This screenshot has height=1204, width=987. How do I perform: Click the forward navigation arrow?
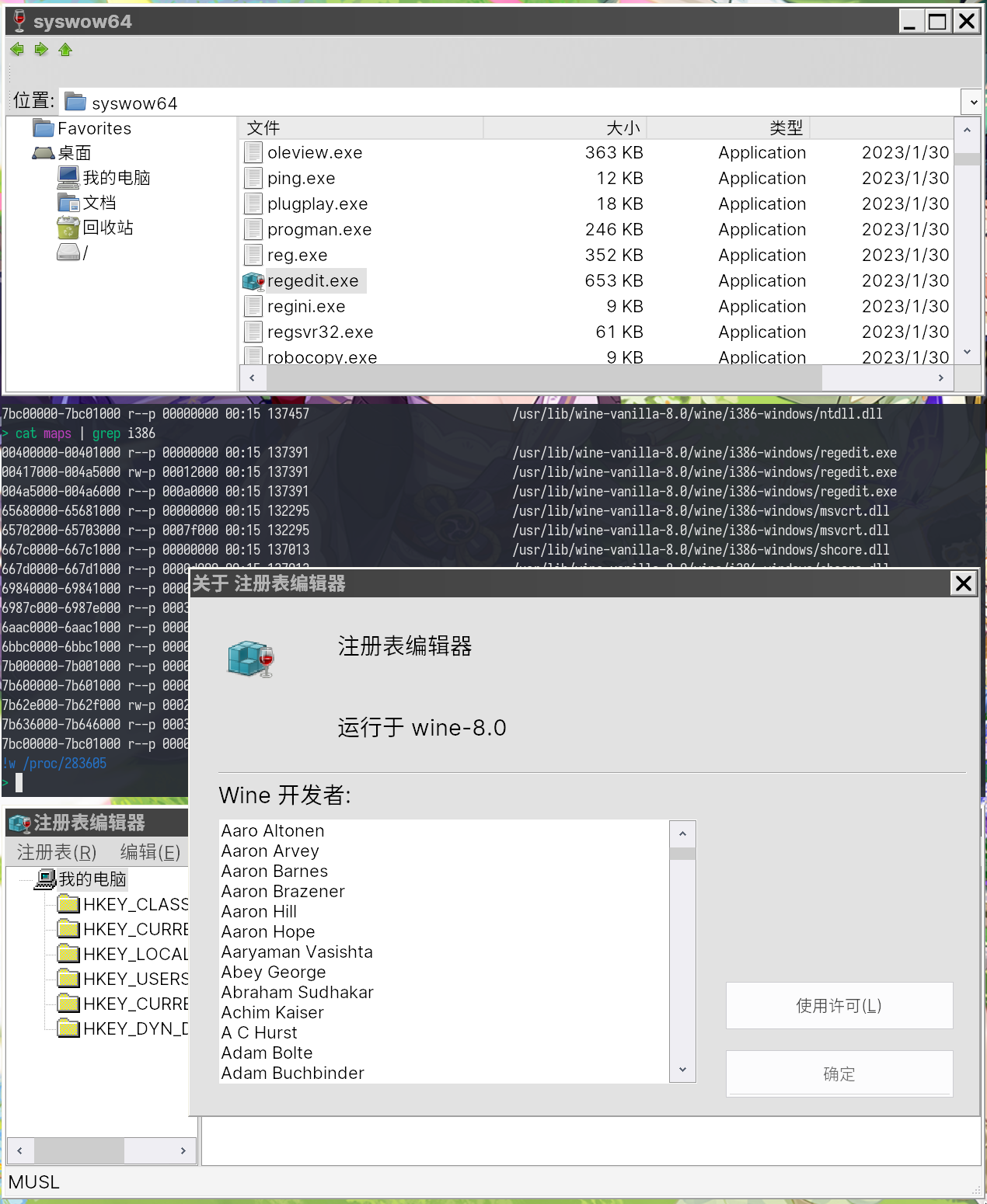pos(40,49)
